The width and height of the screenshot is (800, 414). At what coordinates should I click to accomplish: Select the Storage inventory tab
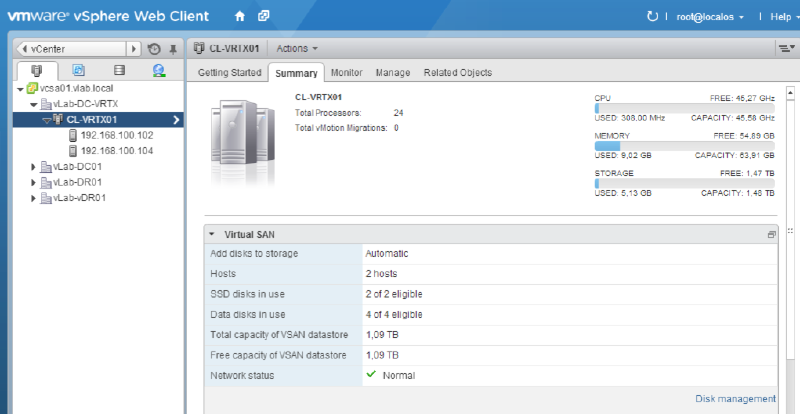pyautogui.click(x=119, y=70)
